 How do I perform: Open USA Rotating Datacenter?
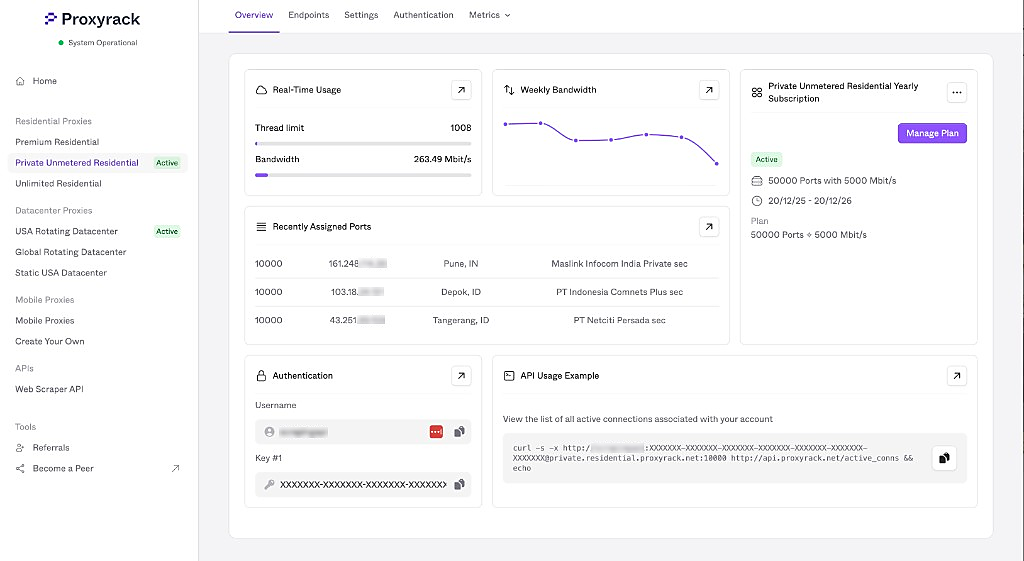(x=67, y=231)
